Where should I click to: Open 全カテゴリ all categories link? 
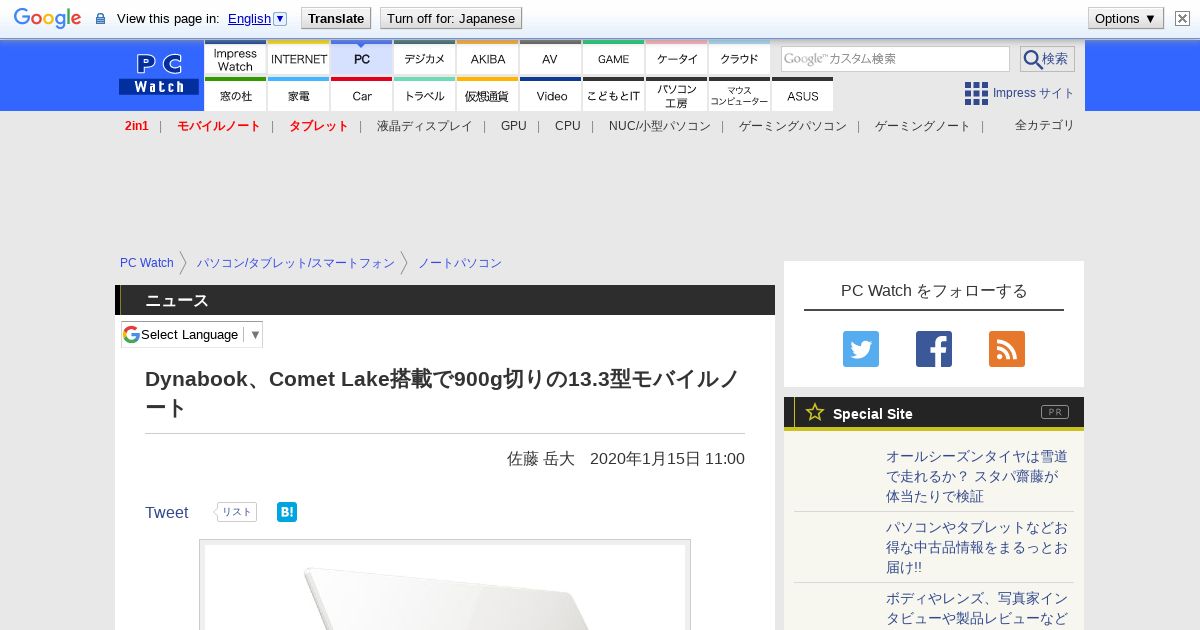[1045, 125]
